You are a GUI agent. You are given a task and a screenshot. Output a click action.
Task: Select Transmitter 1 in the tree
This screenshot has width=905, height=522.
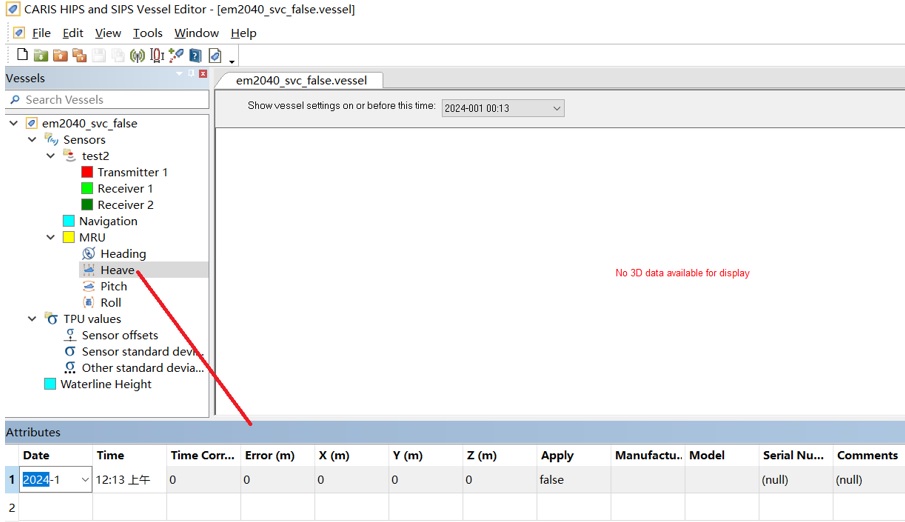point(132,172)
